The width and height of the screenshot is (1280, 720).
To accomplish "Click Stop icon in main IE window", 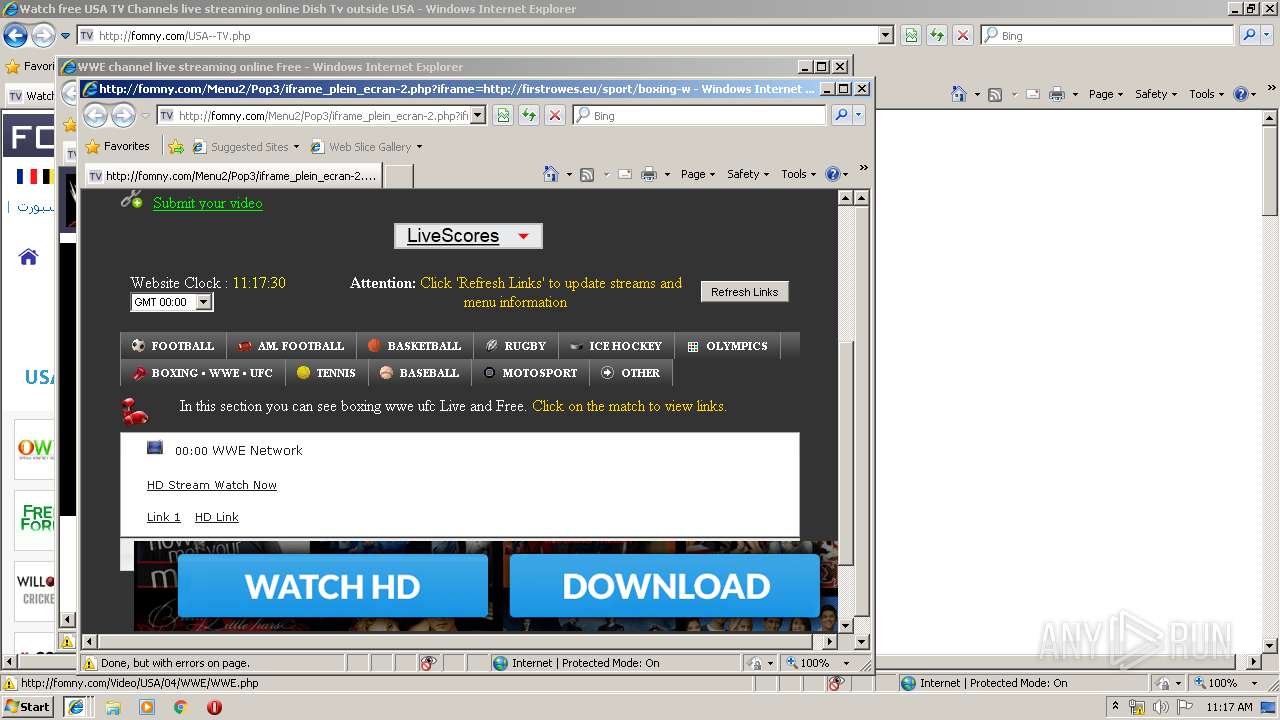I will (x=962, y=35).
